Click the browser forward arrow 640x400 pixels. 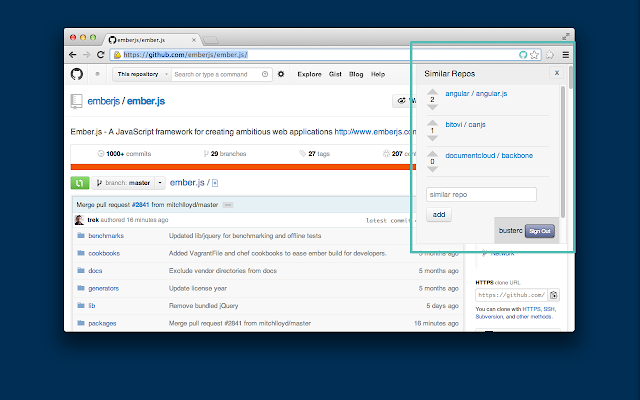click(x=87, y=55)
